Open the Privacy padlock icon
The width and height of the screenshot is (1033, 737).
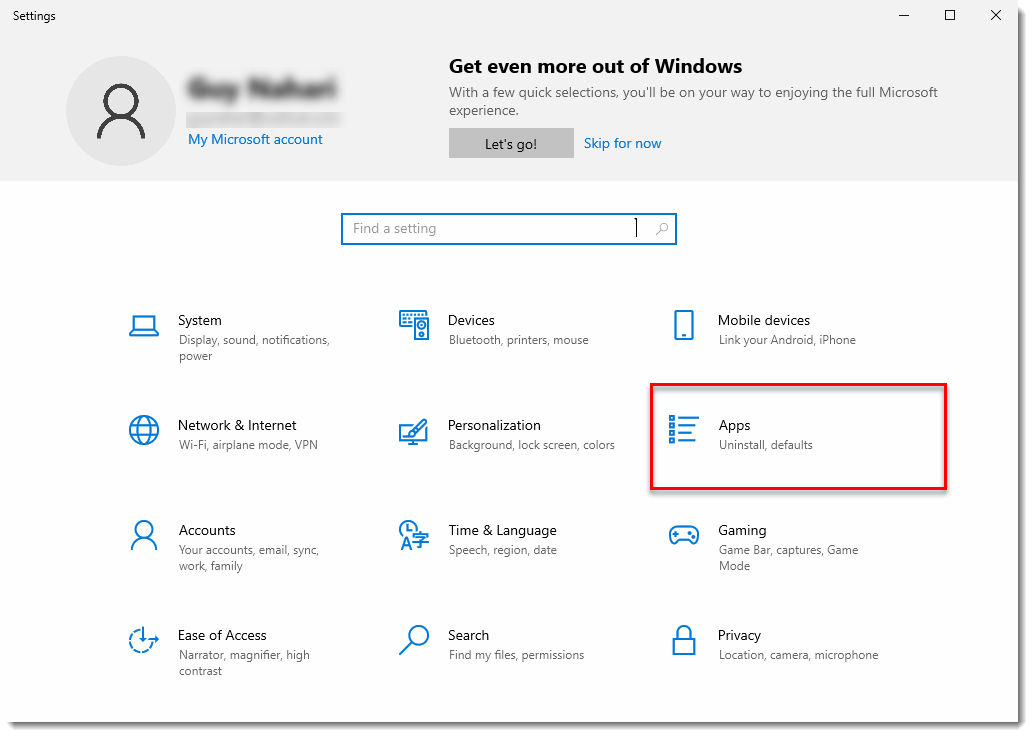coord(684,640)
